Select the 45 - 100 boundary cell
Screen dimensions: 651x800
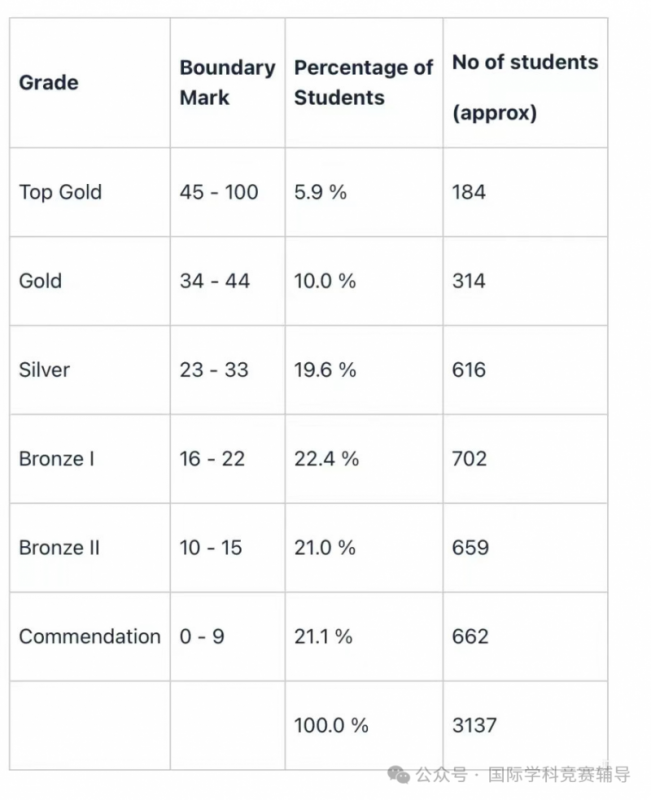(x=228, y=192)
